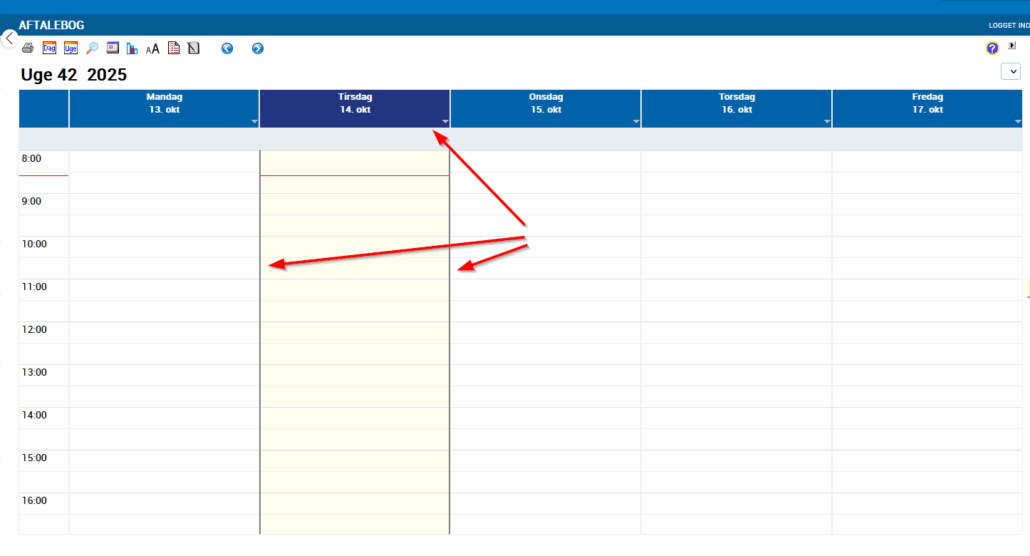1030x556 pixels.
Task: Expand the chevron dropdown box at top right
Action: coord(1010,71)
